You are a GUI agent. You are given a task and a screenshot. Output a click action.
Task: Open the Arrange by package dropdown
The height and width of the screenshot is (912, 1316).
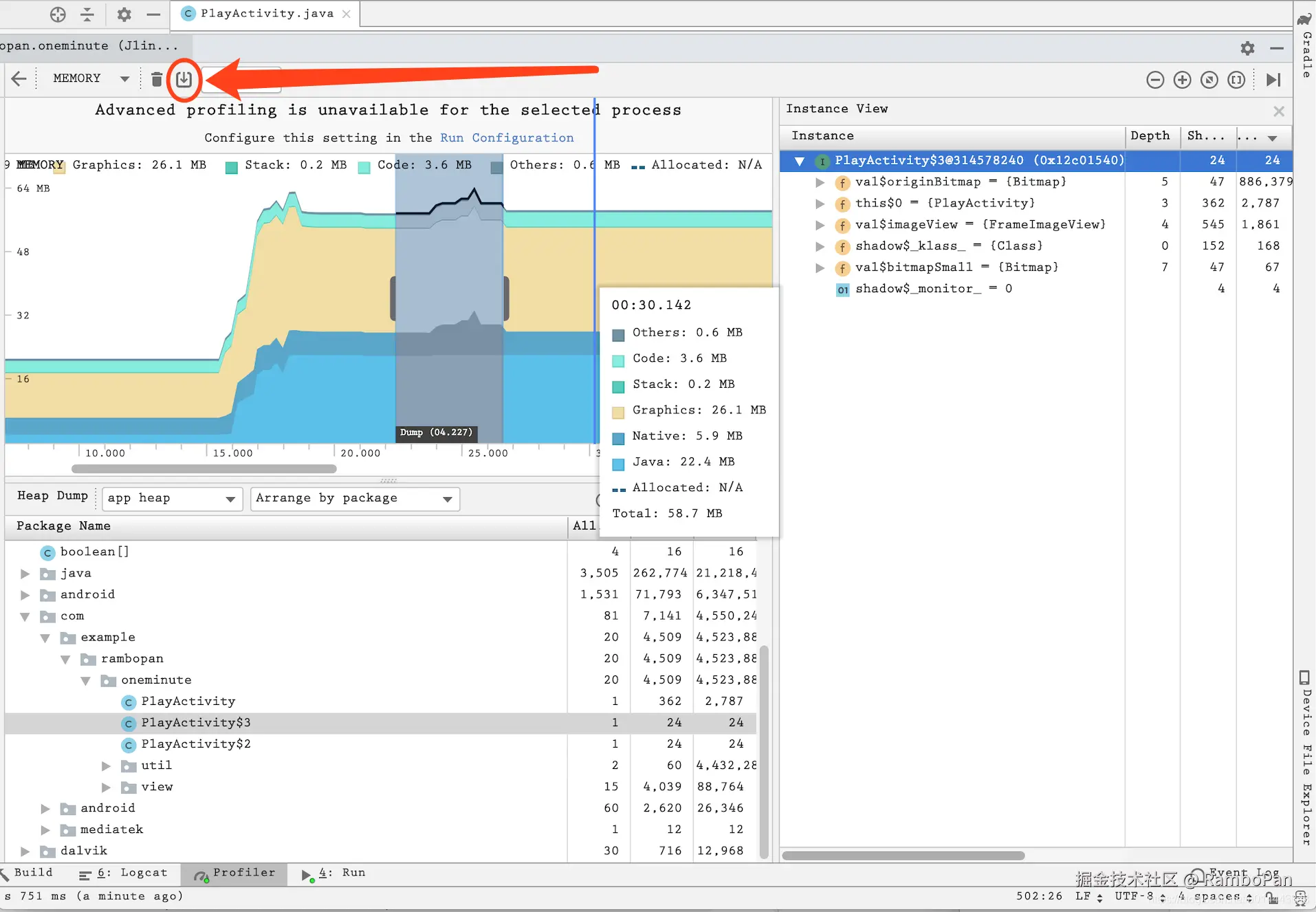coord(355,499)
